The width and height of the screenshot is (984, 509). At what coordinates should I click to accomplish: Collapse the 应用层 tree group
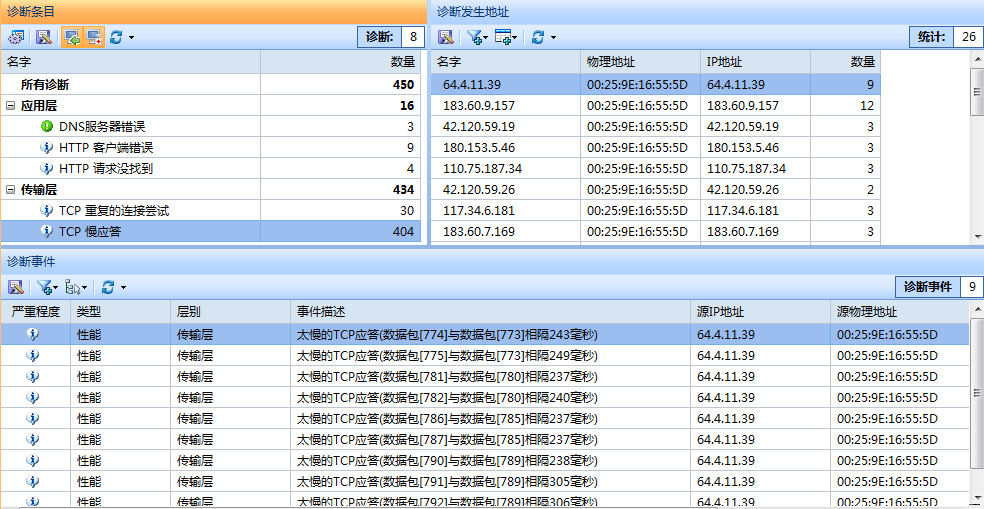[9, 106]
